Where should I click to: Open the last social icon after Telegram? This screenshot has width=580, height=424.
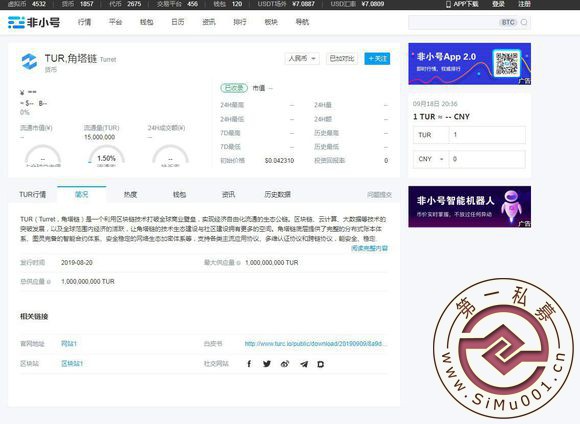point(321,364)
